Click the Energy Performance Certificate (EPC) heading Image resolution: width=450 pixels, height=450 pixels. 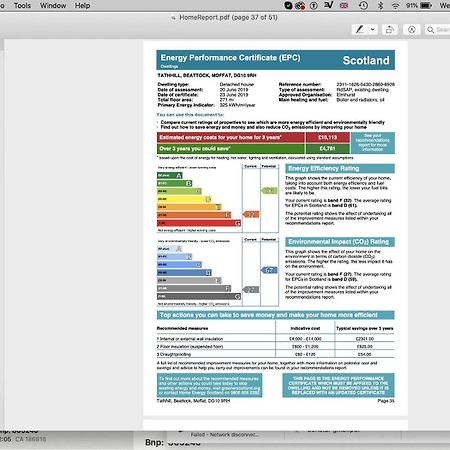coord(230,58)
